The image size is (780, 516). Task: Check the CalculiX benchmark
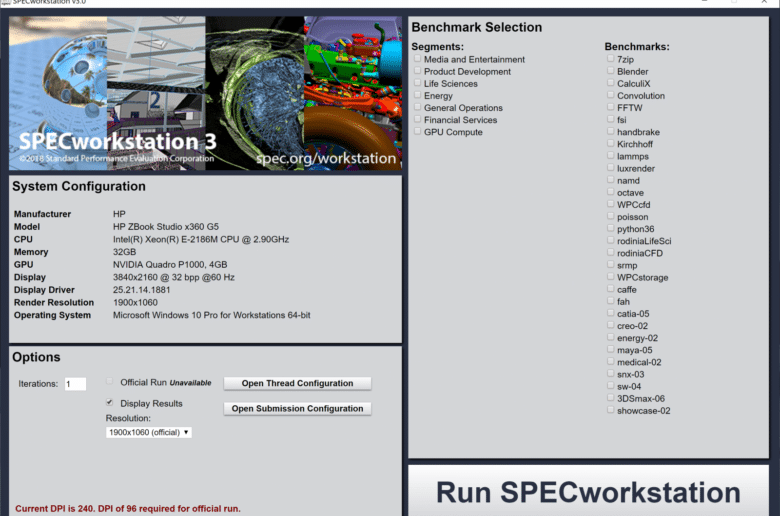click(610, 83)
